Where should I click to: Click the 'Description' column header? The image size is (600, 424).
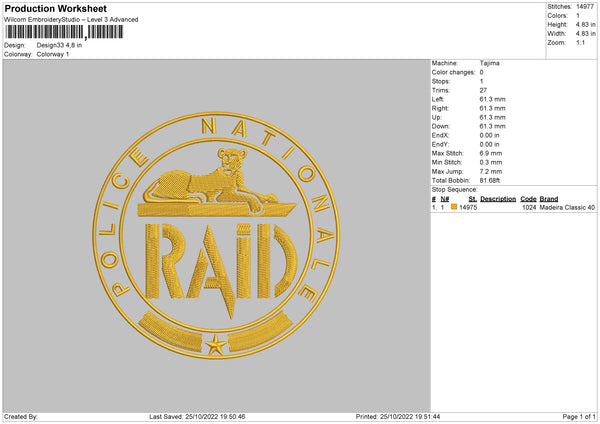(x=498, y=199)
